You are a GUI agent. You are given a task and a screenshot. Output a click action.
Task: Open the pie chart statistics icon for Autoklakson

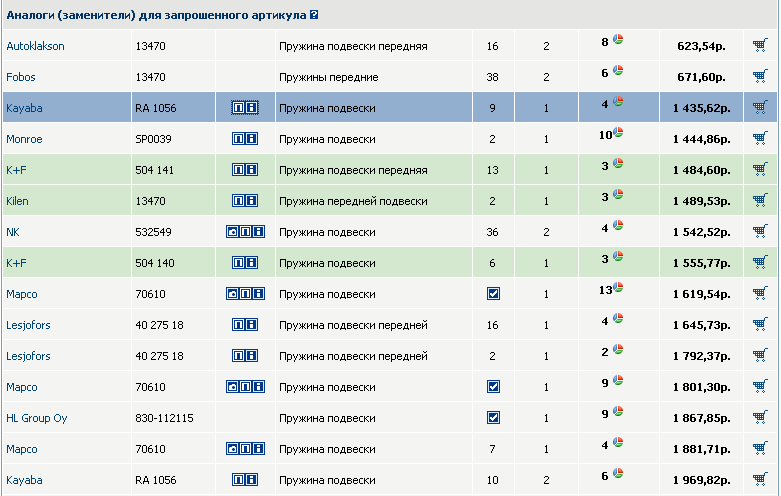pyautogui.click(x=618, y=40)
